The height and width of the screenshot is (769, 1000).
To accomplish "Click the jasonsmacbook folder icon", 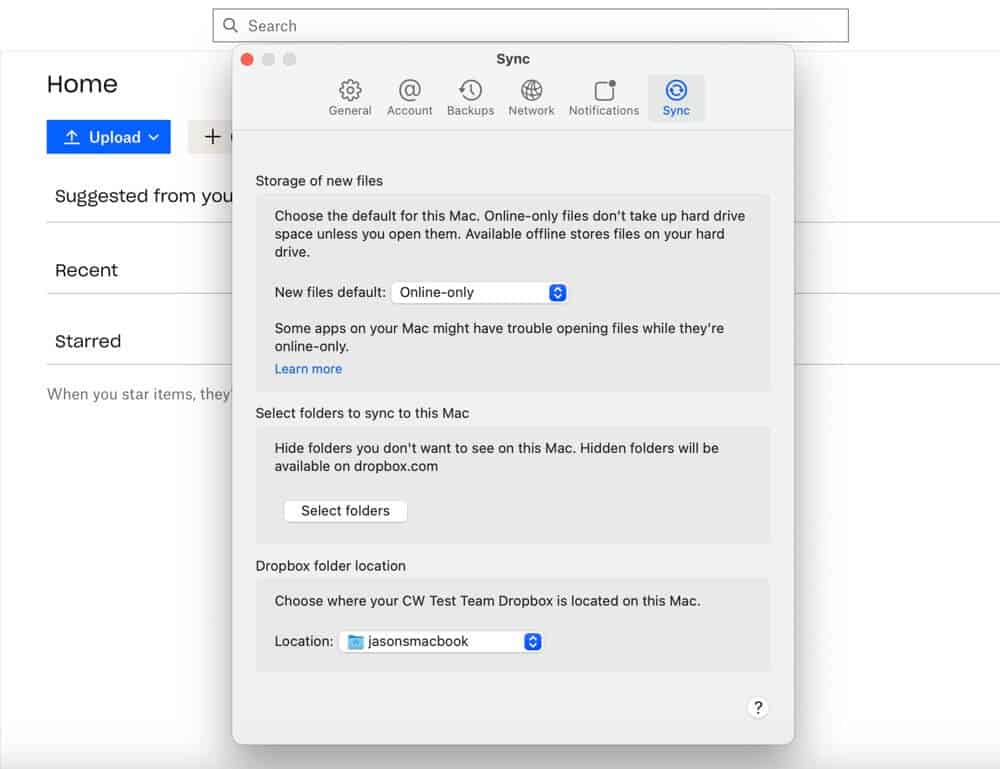I will tap(356, 641).
